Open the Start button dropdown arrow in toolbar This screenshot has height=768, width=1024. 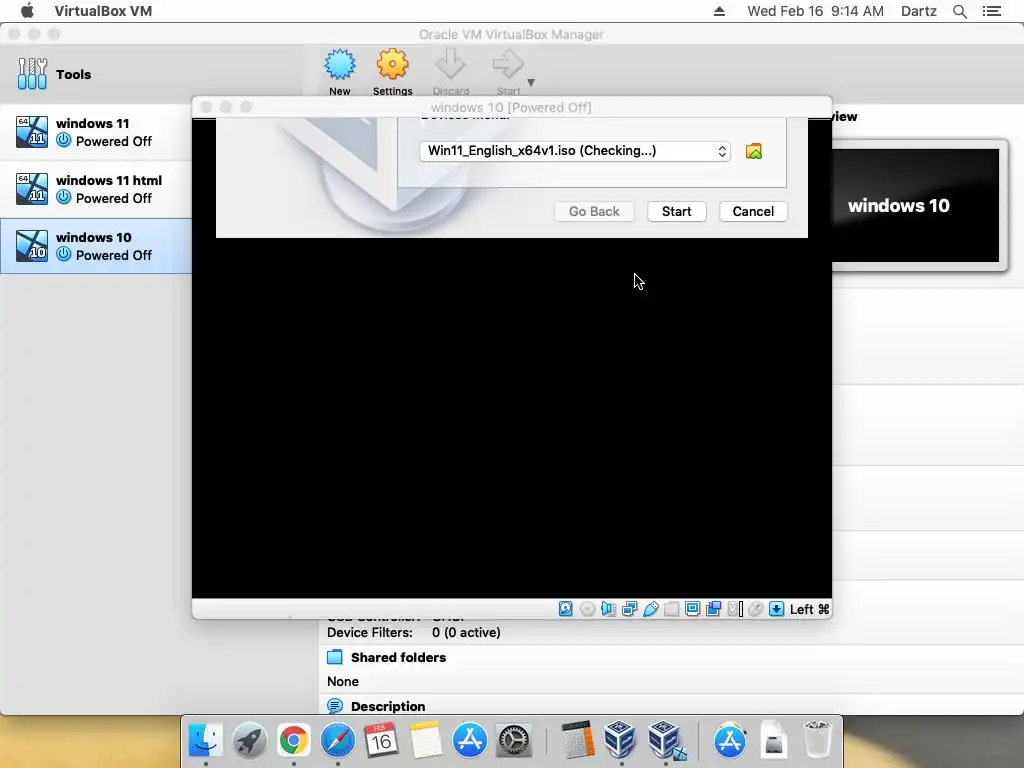[x=531, y=82]
